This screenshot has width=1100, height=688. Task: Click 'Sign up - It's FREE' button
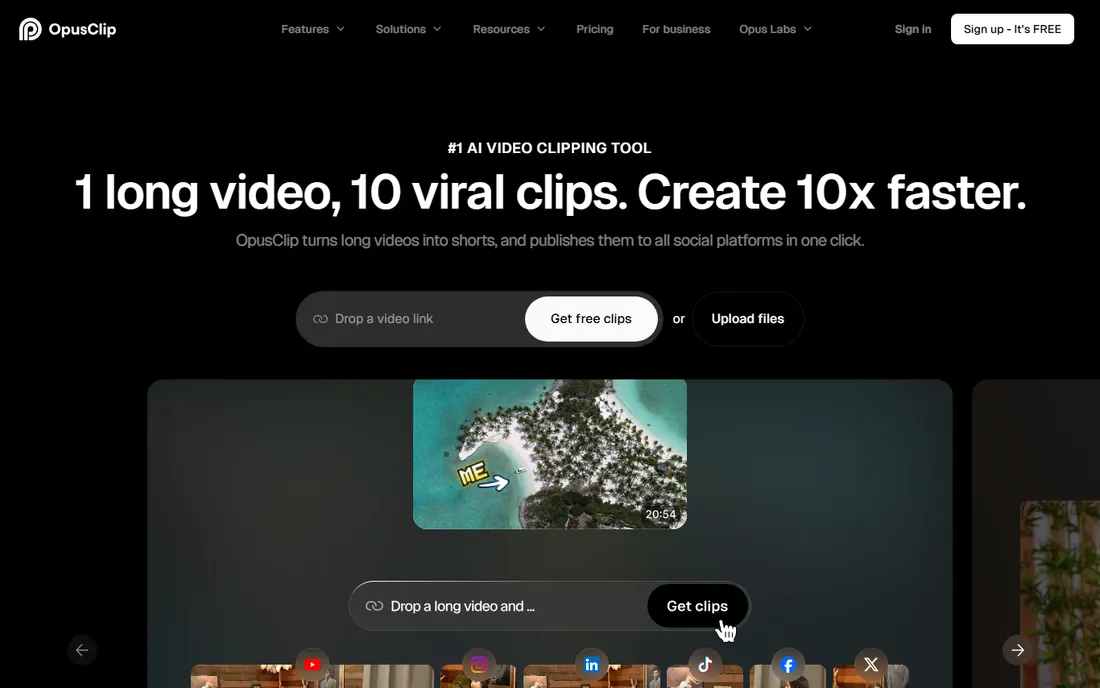coord(1012,29)
